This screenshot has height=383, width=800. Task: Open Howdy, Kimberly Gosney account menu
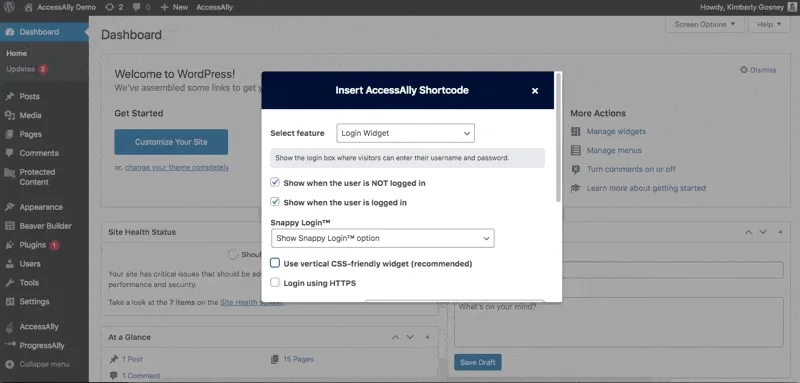[749, 7]
